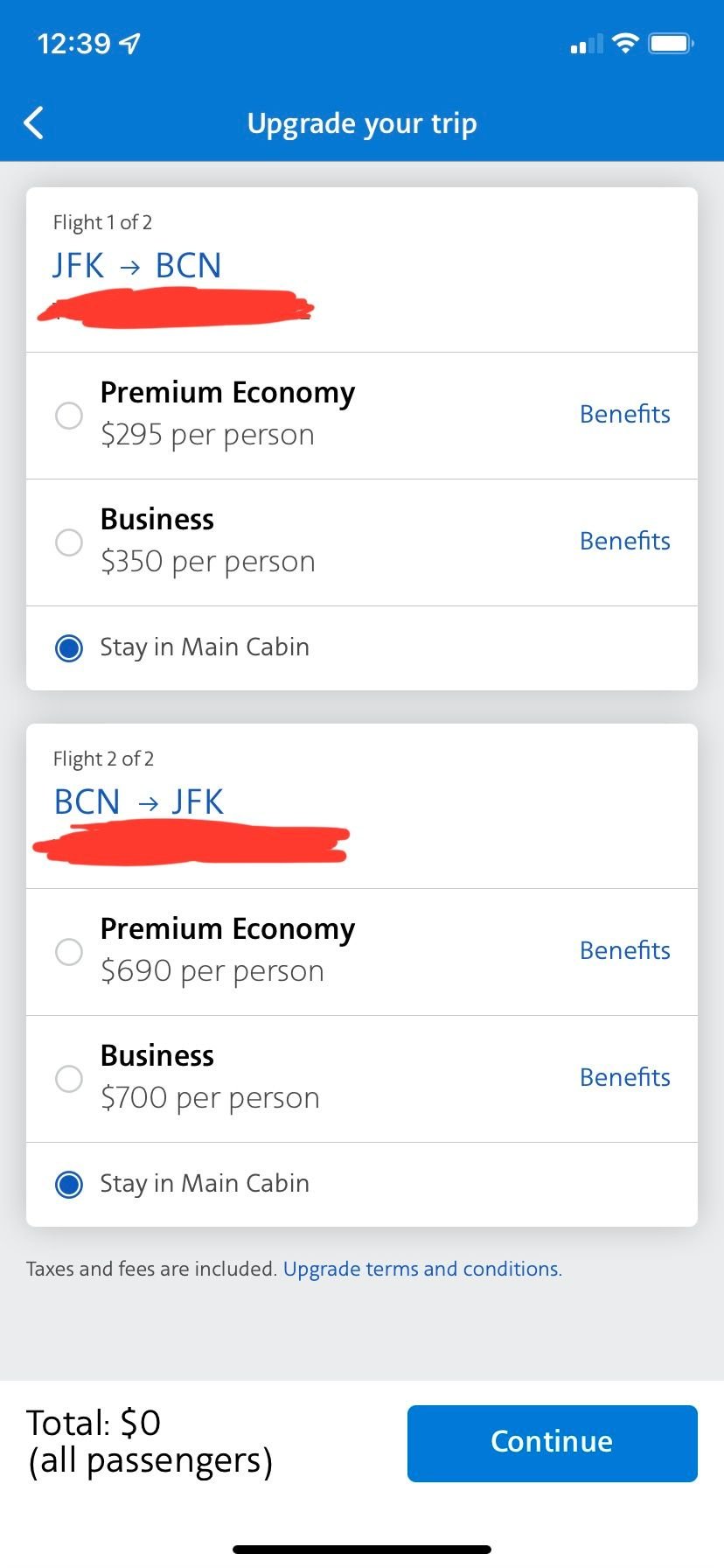Tap the location arrow beside the clock

coord(129,43)
